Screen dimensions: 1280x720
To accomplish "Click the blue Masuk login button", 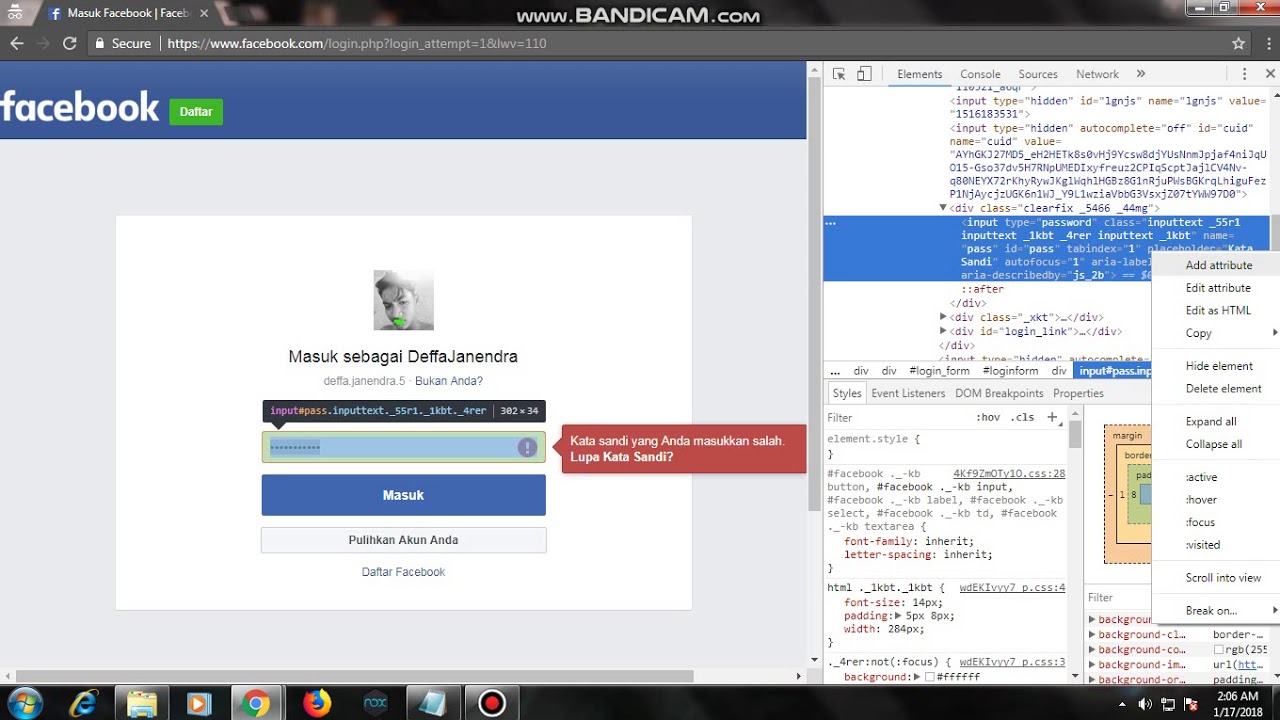I will click(x=403, y=495).
